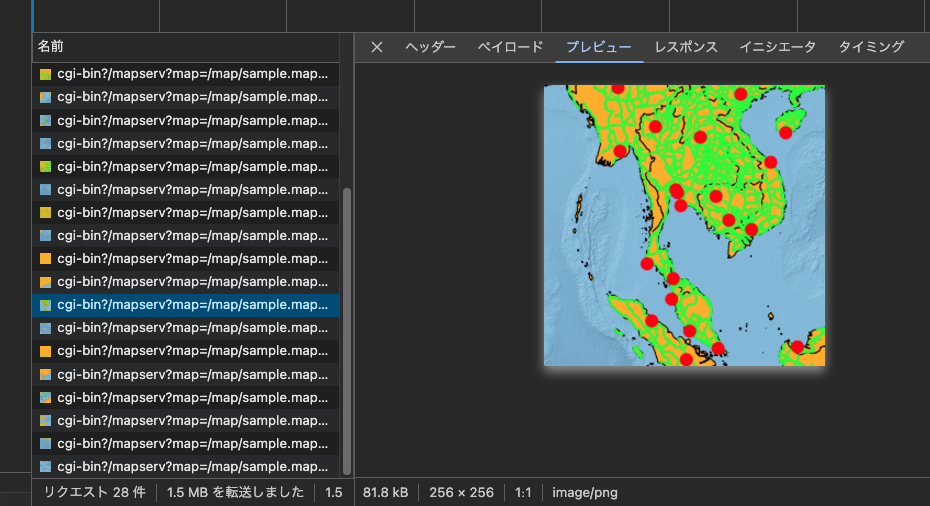
Task: Select the bottommost visible mapserv request
Action: point(192,466)
